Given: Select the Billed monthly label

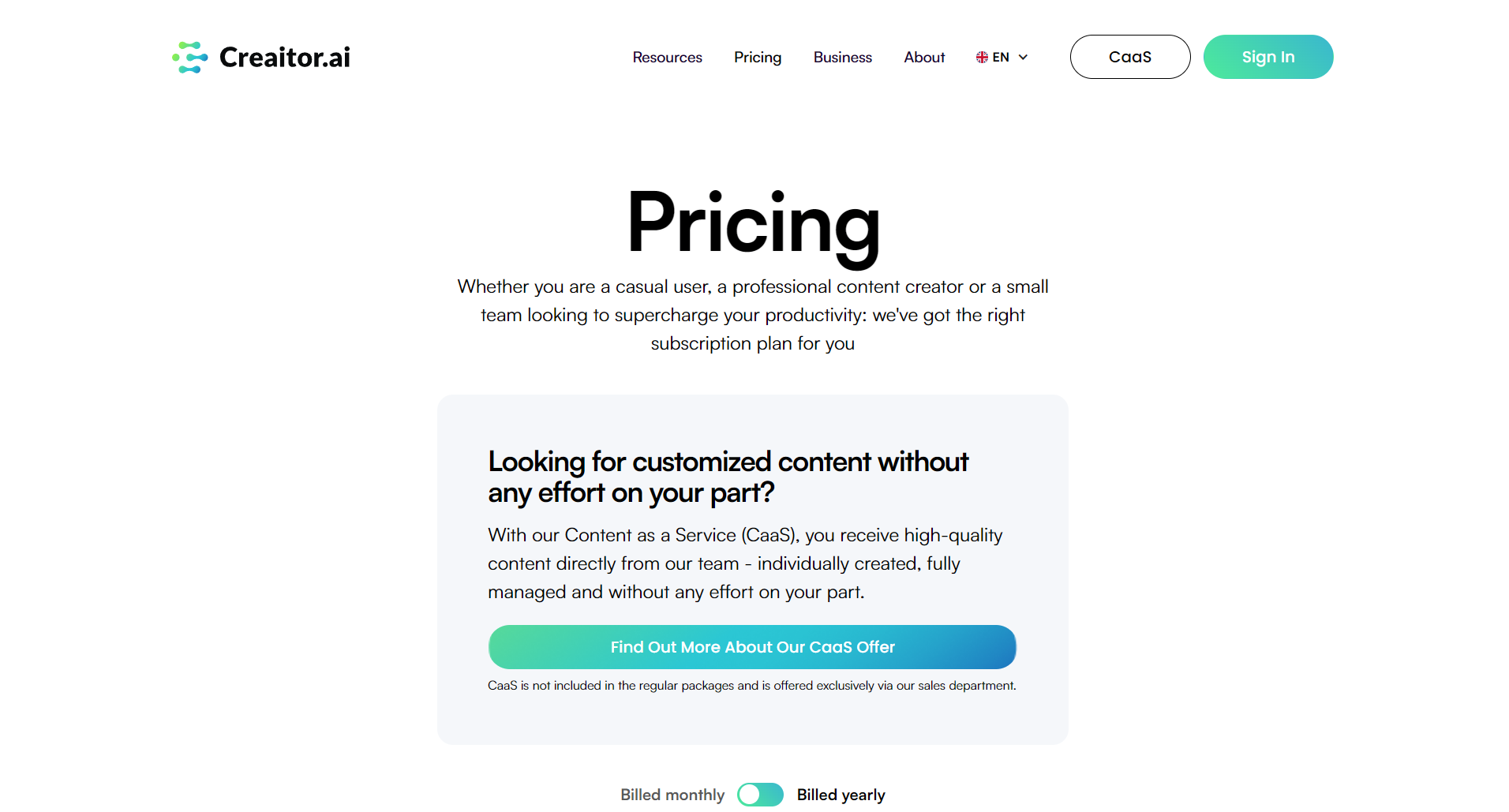Looking at the screenshot, I should 672,795.
